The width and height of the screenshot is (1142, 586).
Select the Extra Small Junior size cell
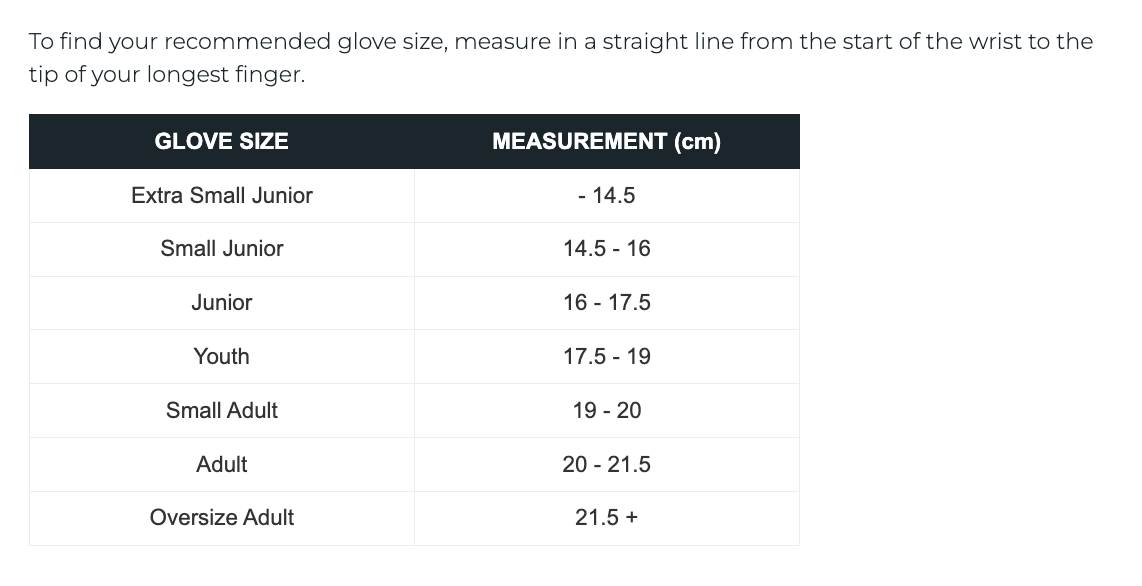tap(221, 196)
